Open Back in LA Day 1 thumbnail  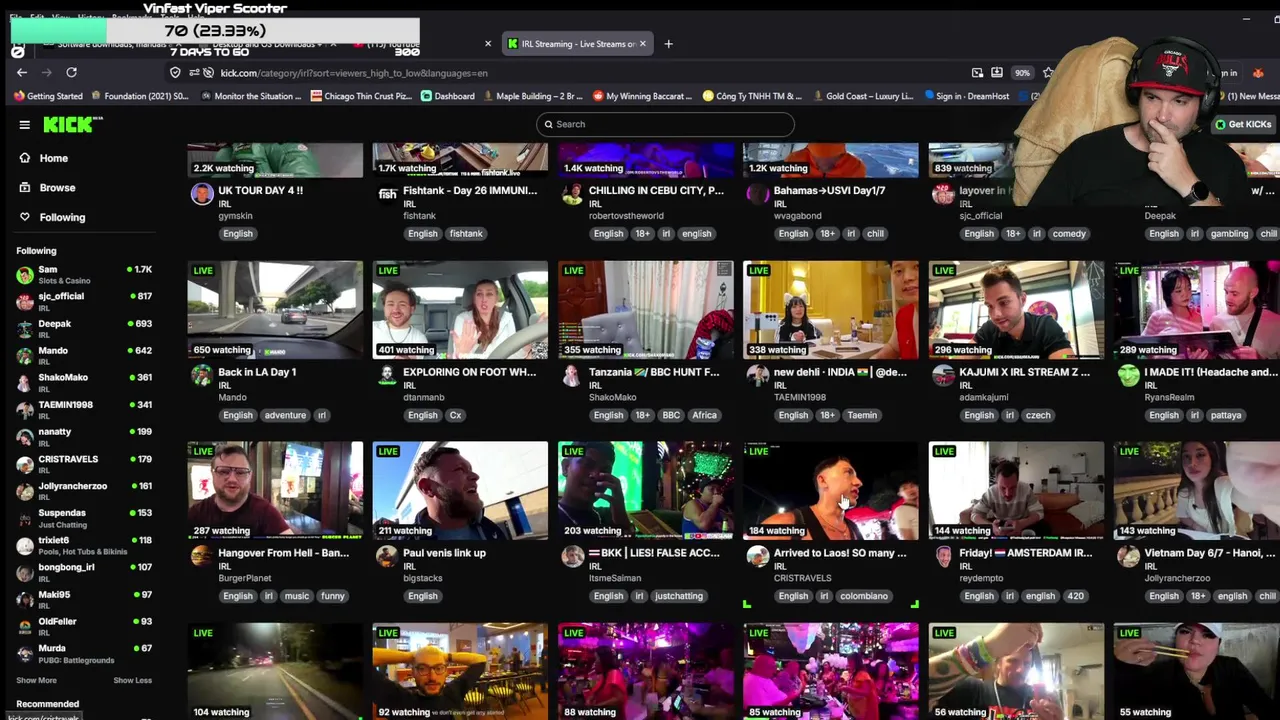(x=275, y=309)
